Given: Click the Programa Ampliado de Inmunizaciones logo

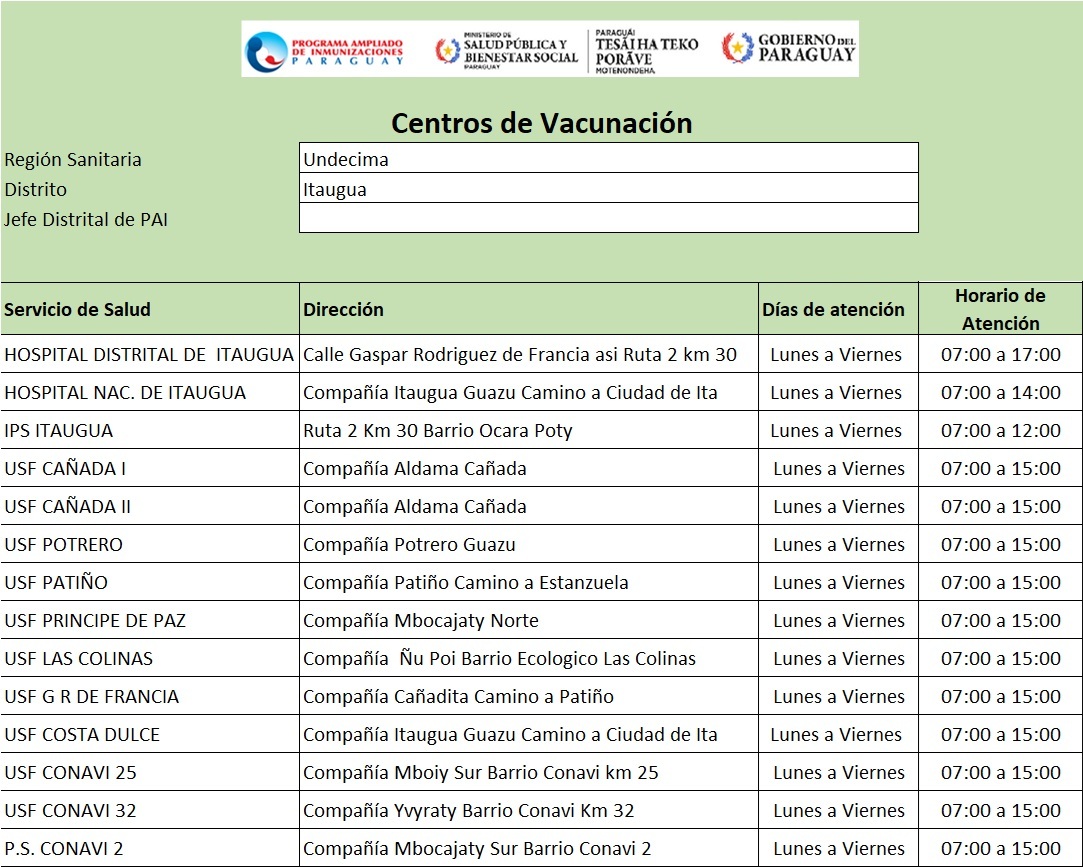Looking at the screenshot, I should [325, 50].
